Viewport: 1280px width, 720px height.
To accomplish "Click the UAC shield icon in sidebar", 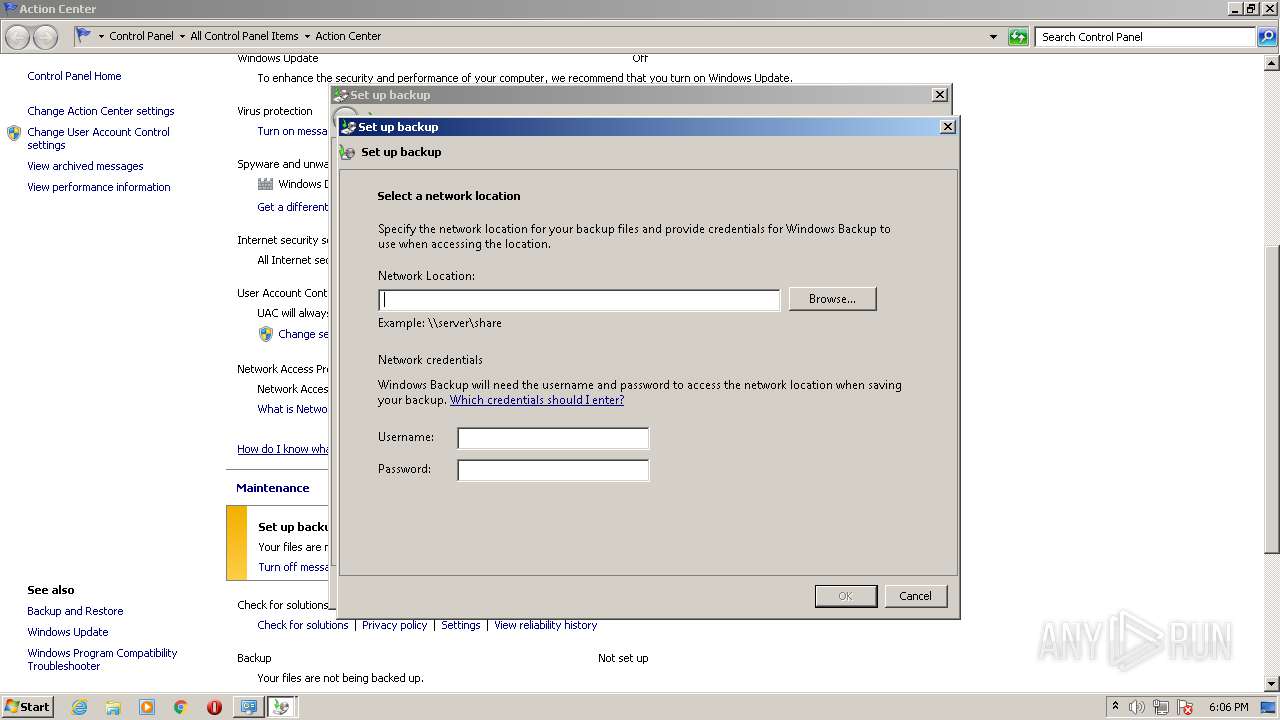I will [14, 132].
